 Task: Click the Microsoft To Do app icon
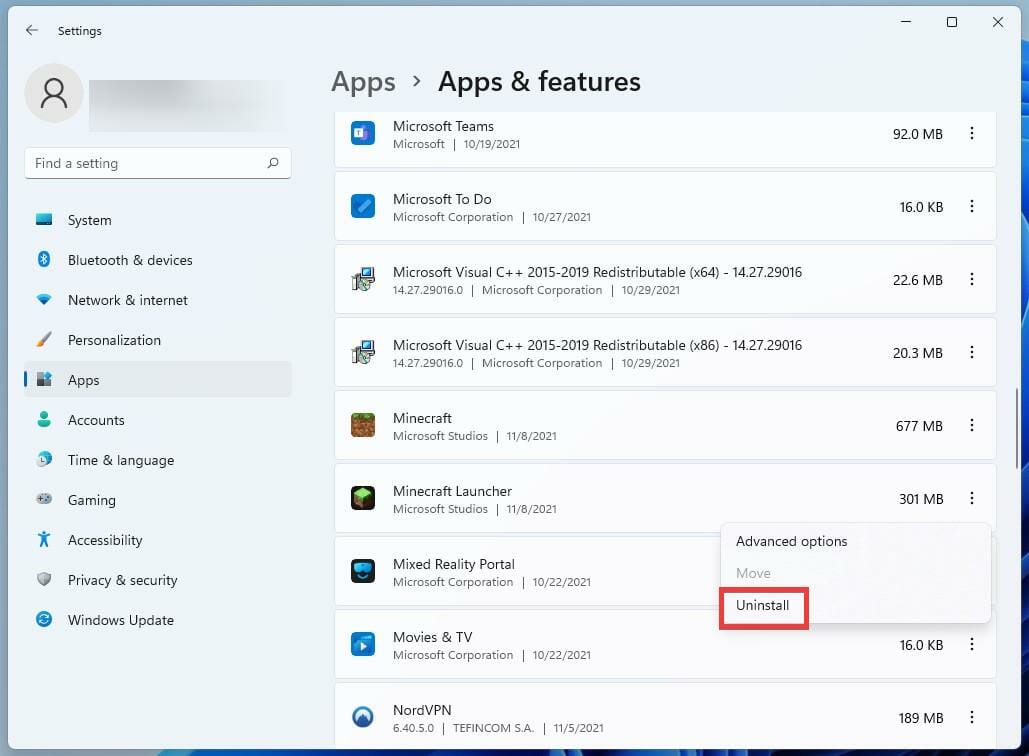click(x=363, y=206)
